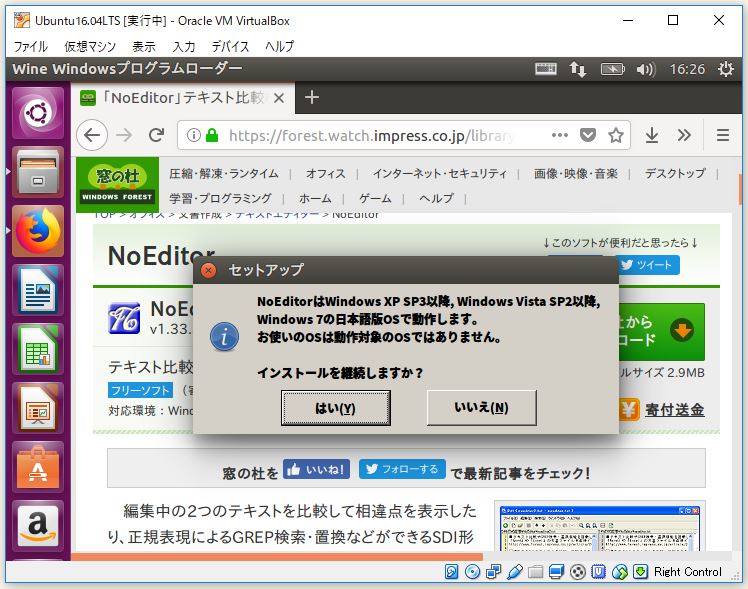Open VirtualBox 表示 menu
748x589 pixels.
(x=144, y=46)
